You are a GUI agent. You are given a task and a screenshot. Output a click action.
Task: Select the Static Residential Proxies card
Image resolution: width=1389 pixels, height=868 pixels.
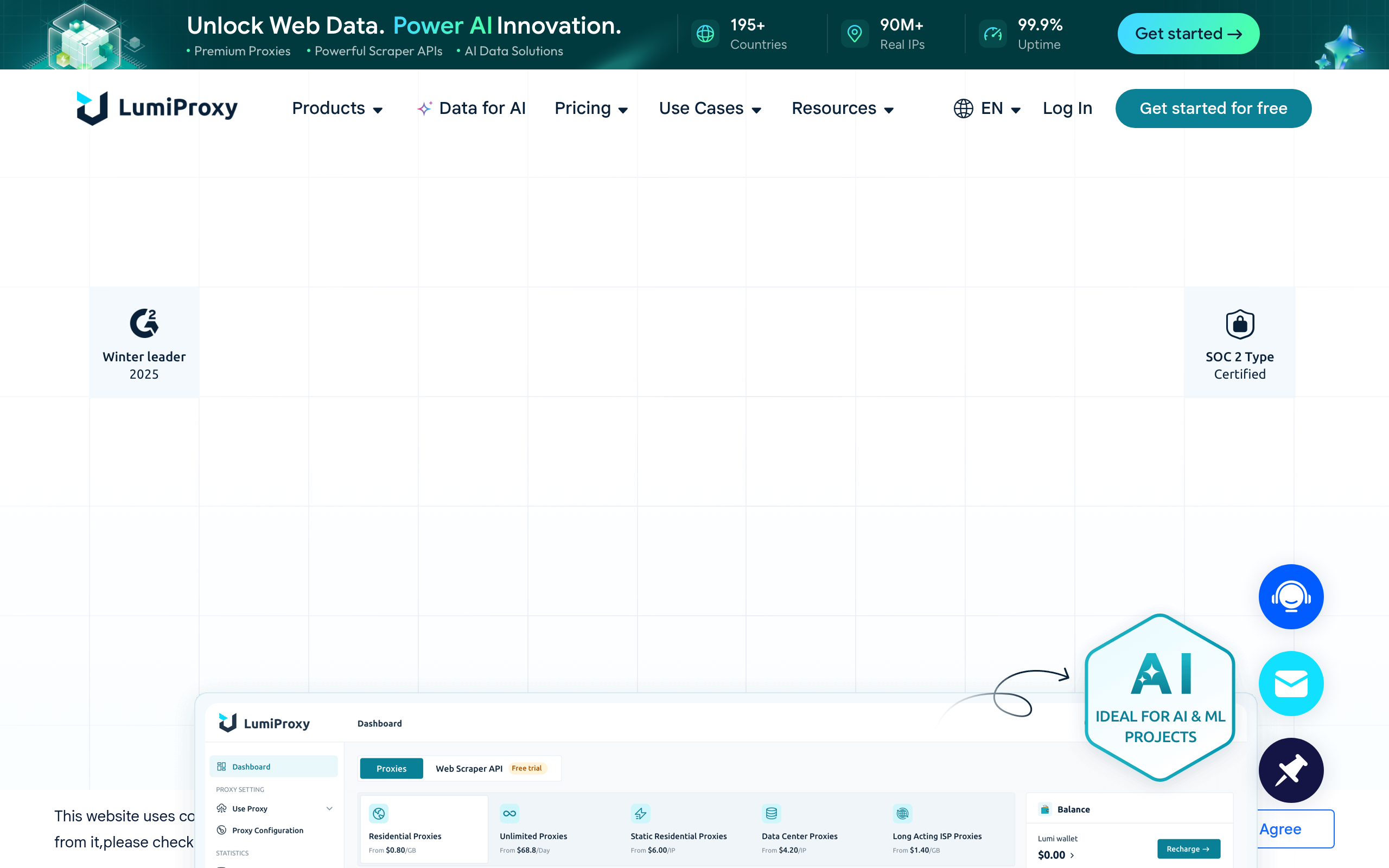[x=686, y=828]
